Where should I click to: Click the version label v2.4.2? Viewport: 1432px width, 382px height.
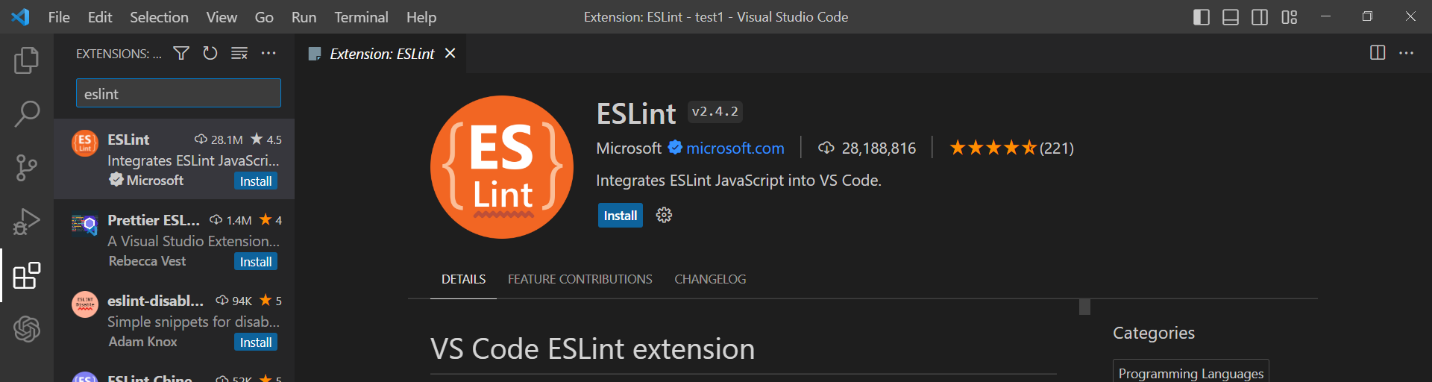715,111
